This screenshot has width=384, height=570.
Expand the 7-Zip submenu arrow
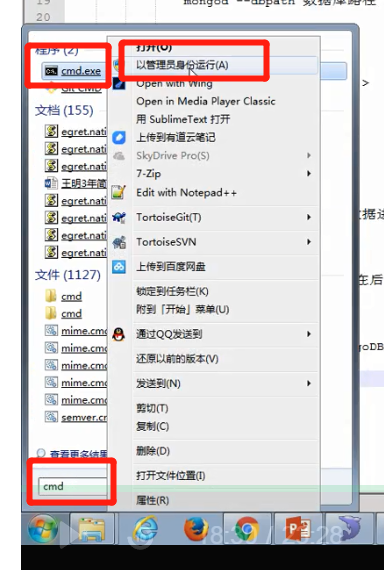coord(309,173)
